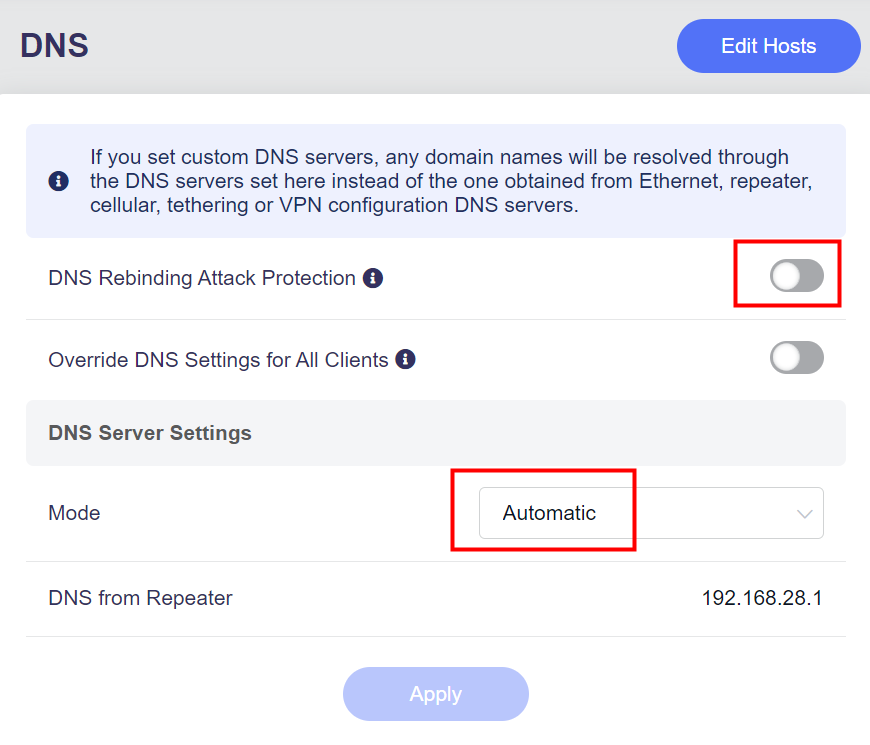
Task: Click the custom DNS servers notice text
Action: [451, 181]
